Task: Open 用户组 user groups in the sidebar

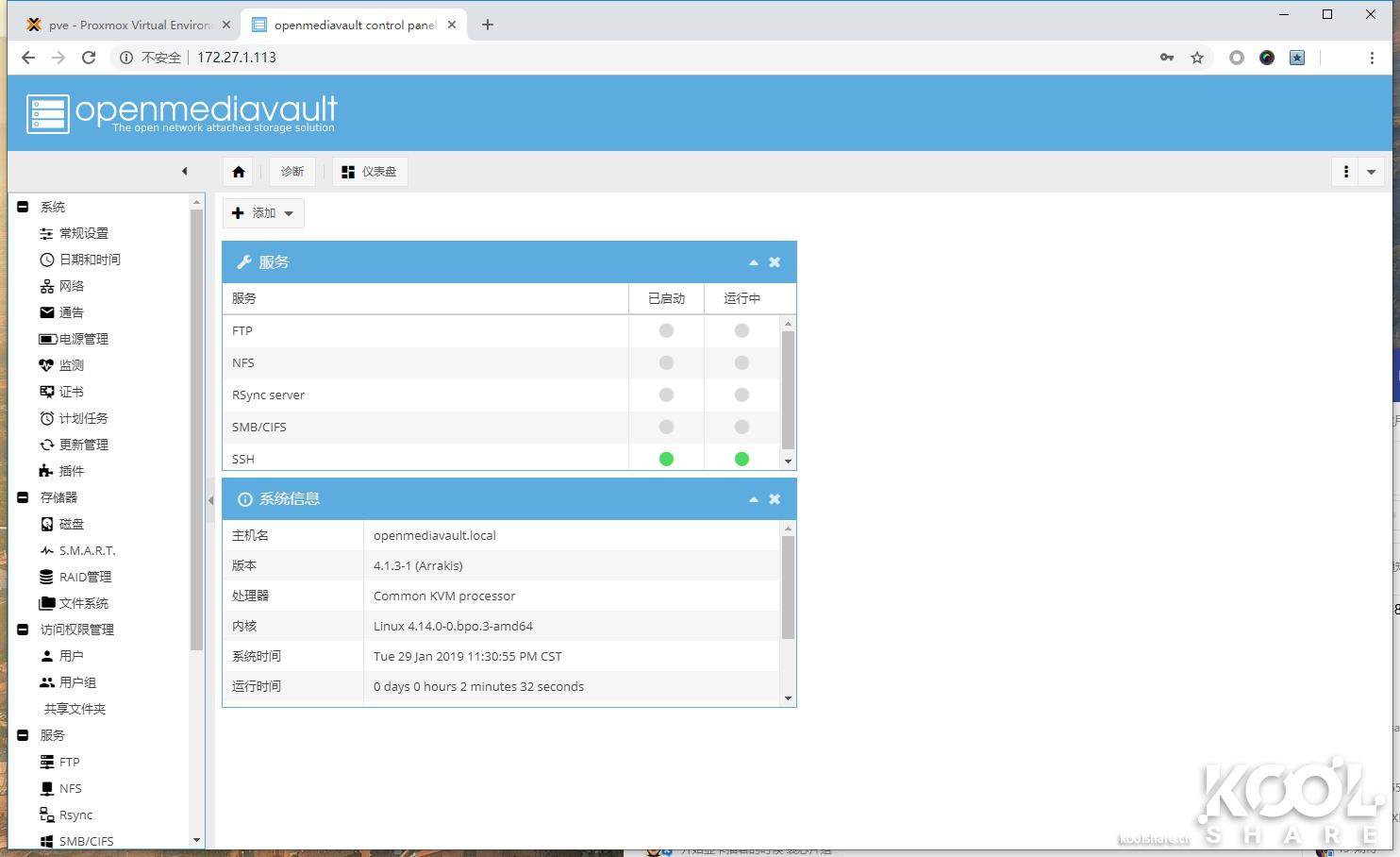Action: [68, 682]
